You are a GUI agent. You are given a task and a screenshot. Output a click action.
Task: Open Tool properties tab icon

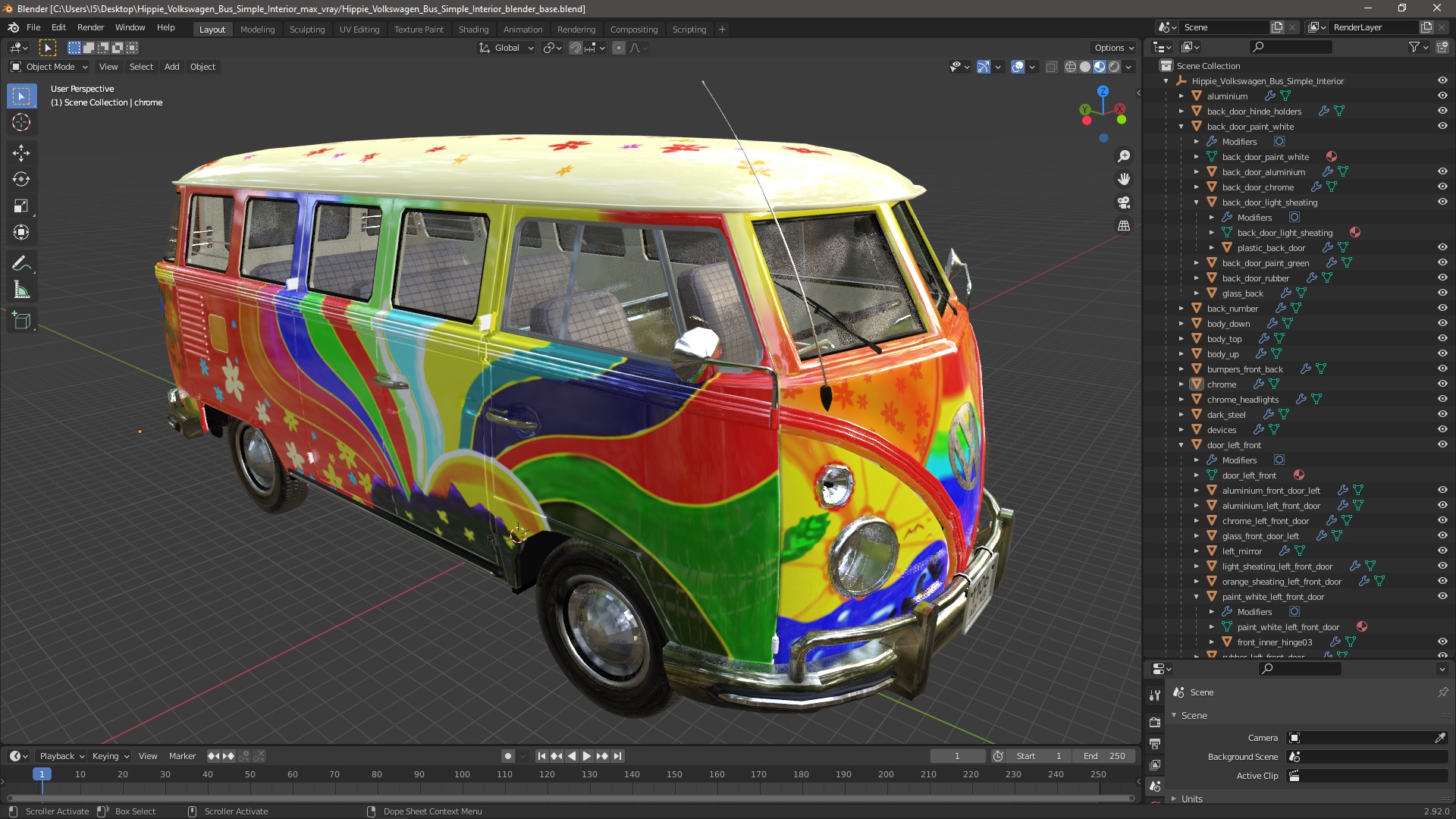tap(1155, 695)
